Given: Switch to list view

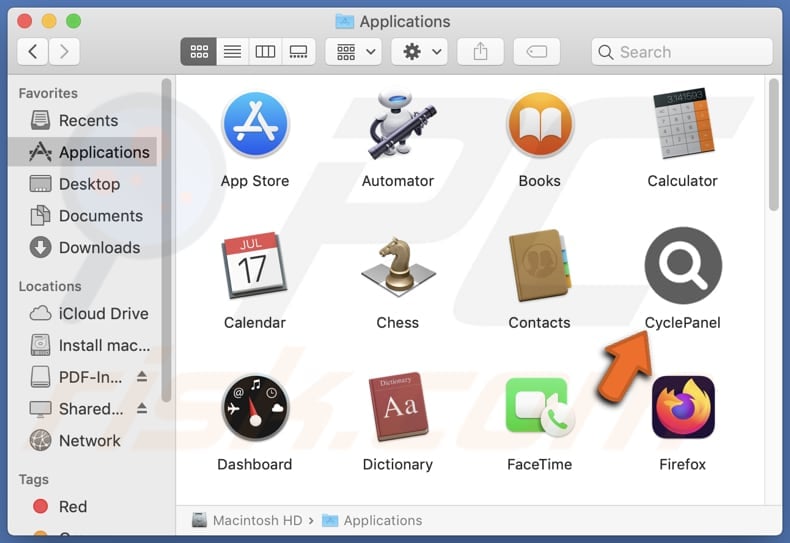Looking at the screenshot, I should click(x=232, y=51).
